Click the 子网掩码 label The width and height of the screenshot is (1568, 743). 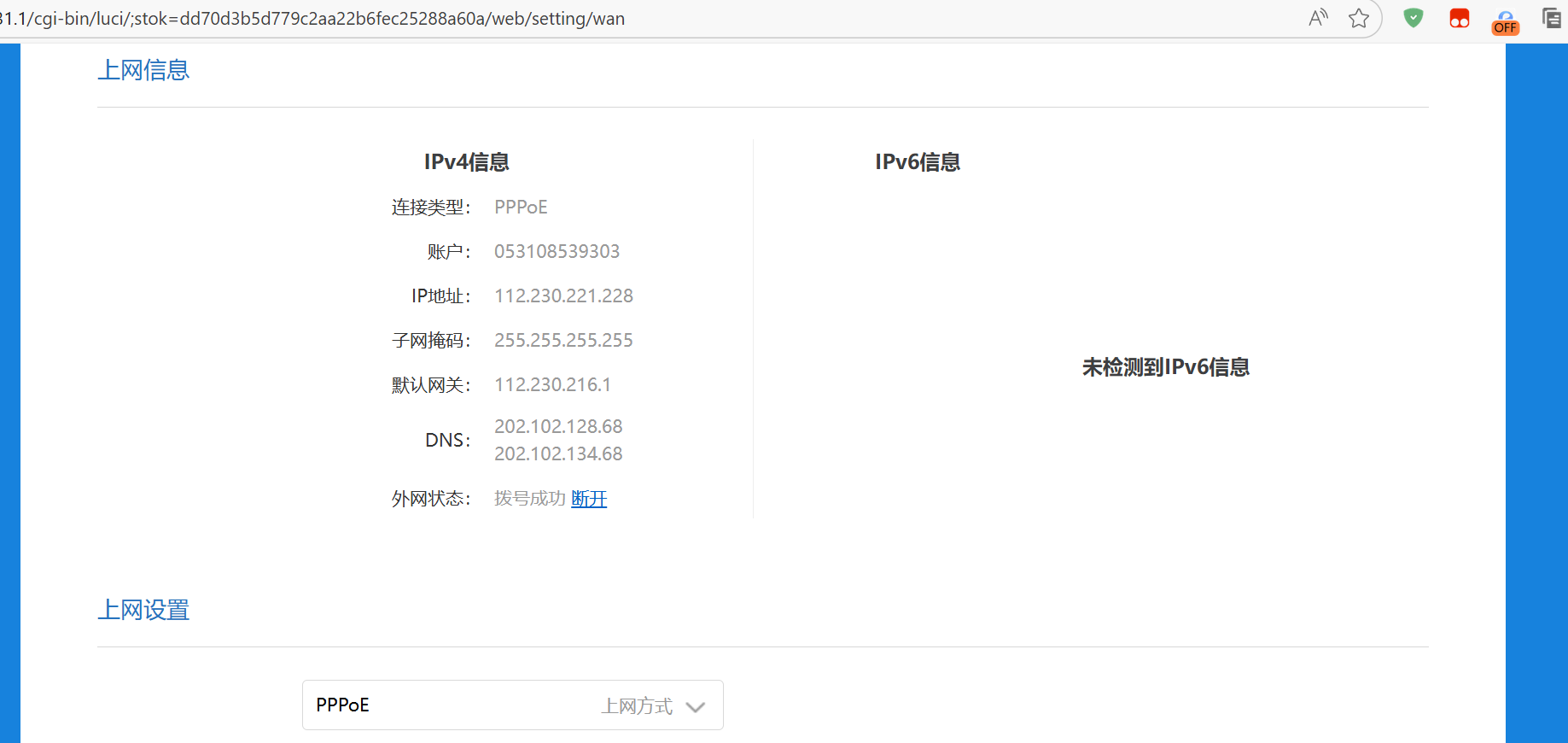click(x=431, y=341)
